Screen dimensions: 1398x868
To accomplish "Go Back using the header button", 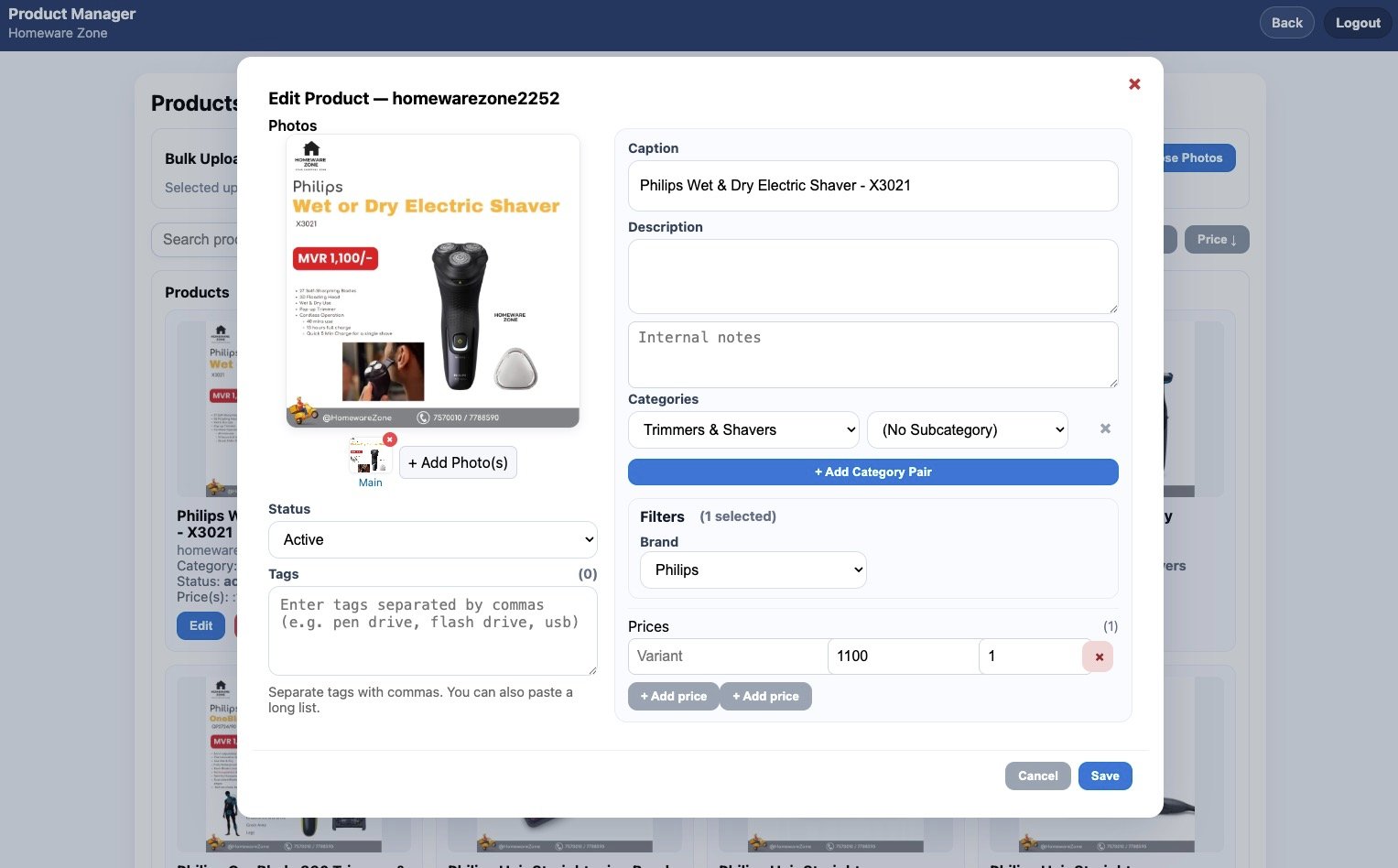I will (1286, 22).
